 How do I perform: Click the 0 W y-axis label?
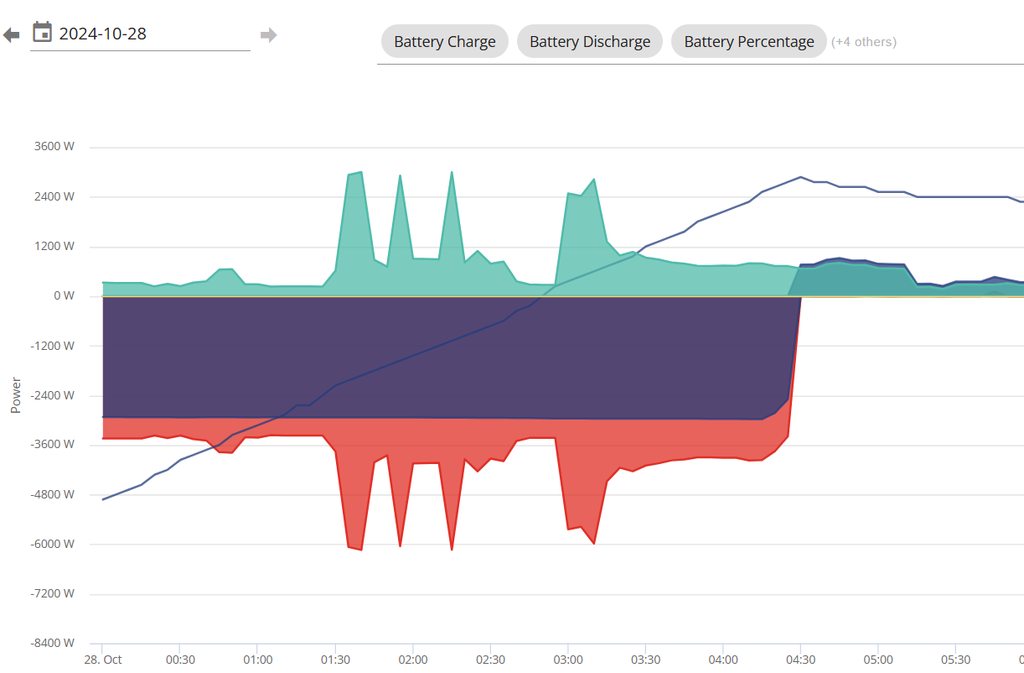[x=63, y=296]
